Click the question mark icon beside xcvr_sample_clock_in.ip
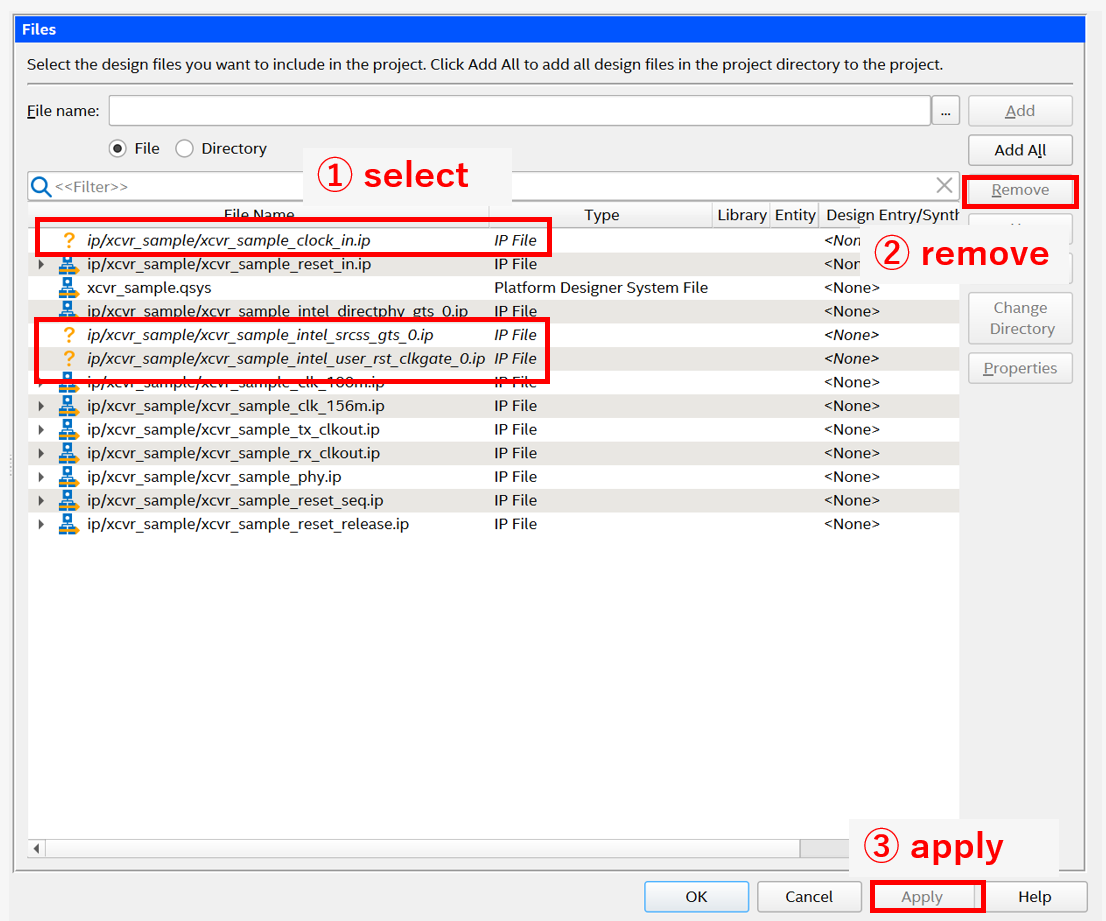Image resolution: width=1106 pixels, height=921 pixels. [69, 240]
